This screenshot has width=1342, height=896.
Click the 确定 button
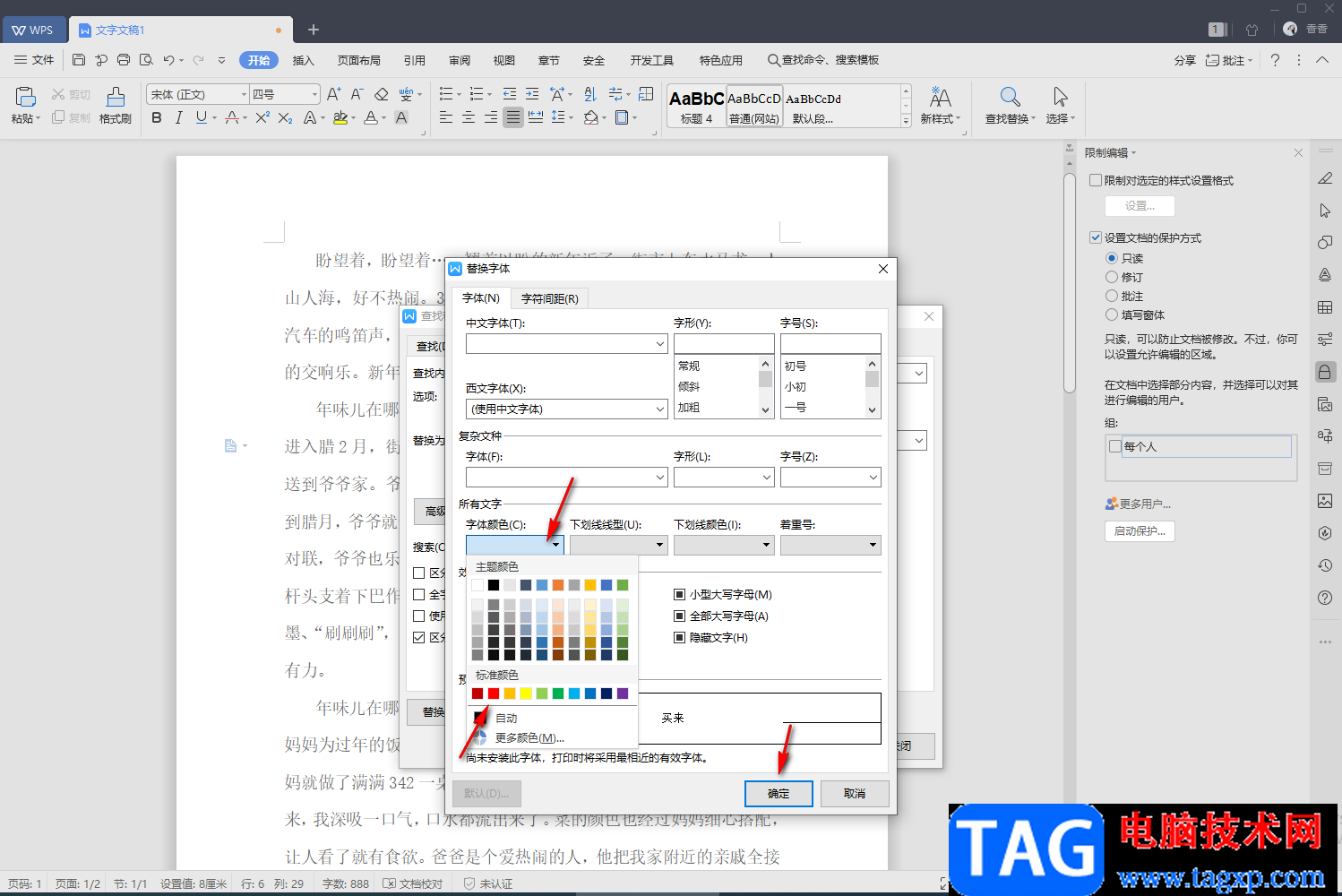779,794
